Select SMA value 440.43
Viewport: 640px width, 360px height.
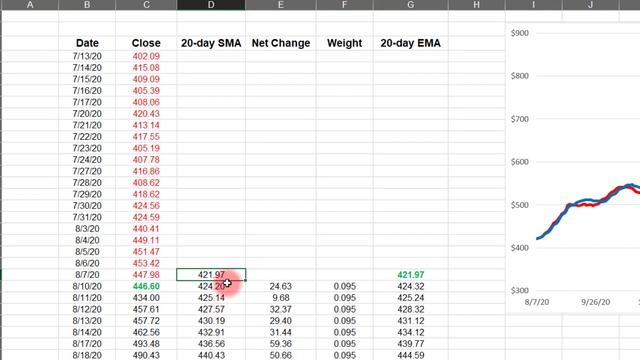(x=211, y=355)
